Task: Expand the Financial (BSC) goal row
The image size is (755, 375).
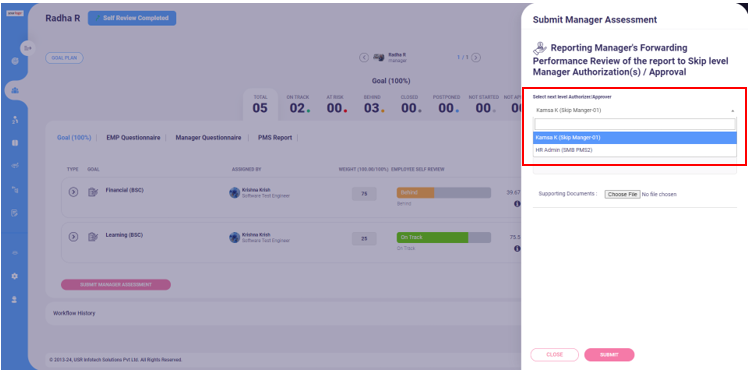Action: coord(73,192)
